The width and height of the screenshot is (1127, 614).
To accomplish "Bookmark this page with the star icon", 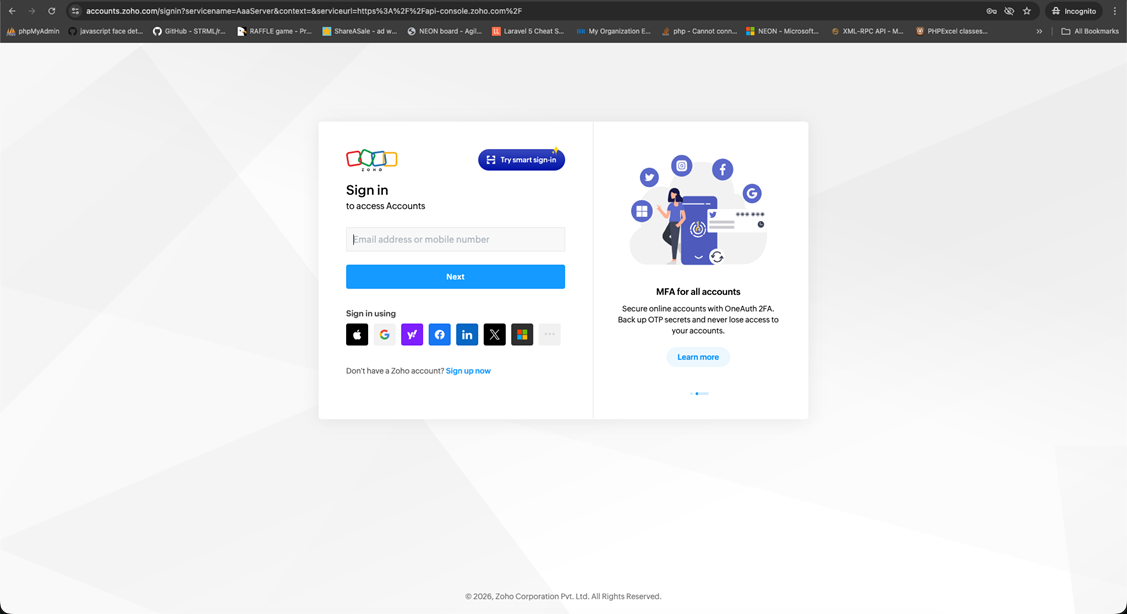I will tap(1027, 11).
